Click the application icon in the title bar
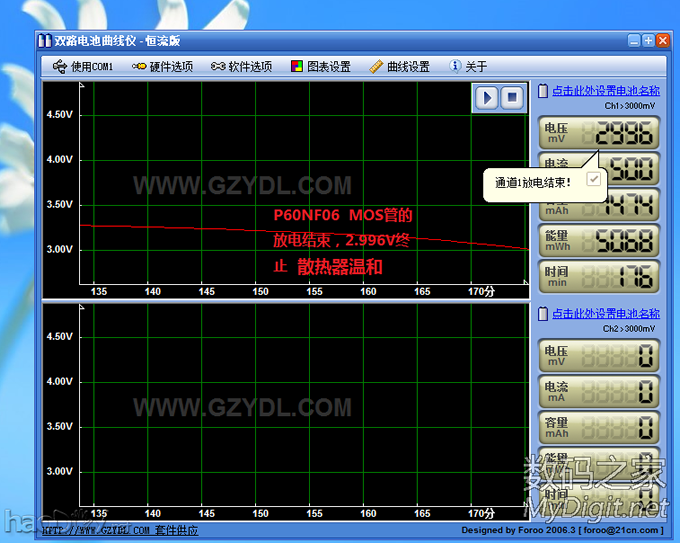The height and width of the screenshot is (543, 680). 45,41
